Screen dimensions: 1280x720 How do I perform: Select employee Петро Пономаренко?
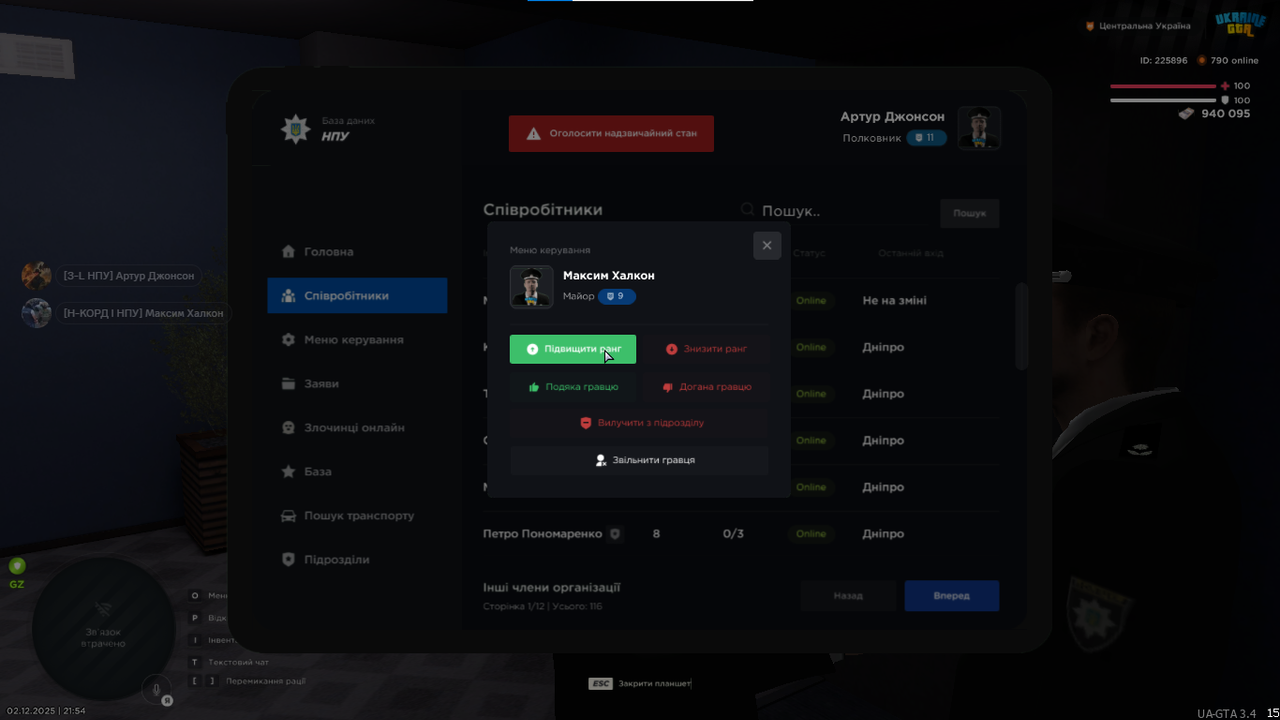[542, 534]
